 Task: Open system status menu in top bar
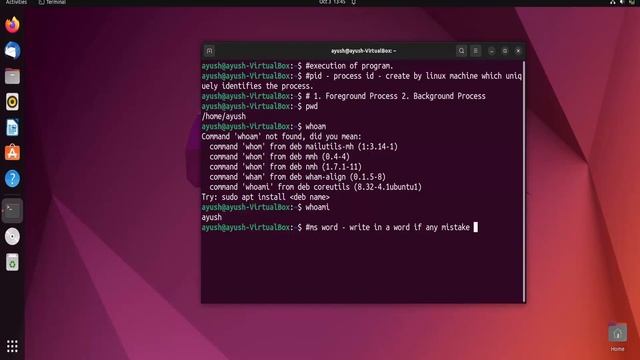tap(622, 2)
